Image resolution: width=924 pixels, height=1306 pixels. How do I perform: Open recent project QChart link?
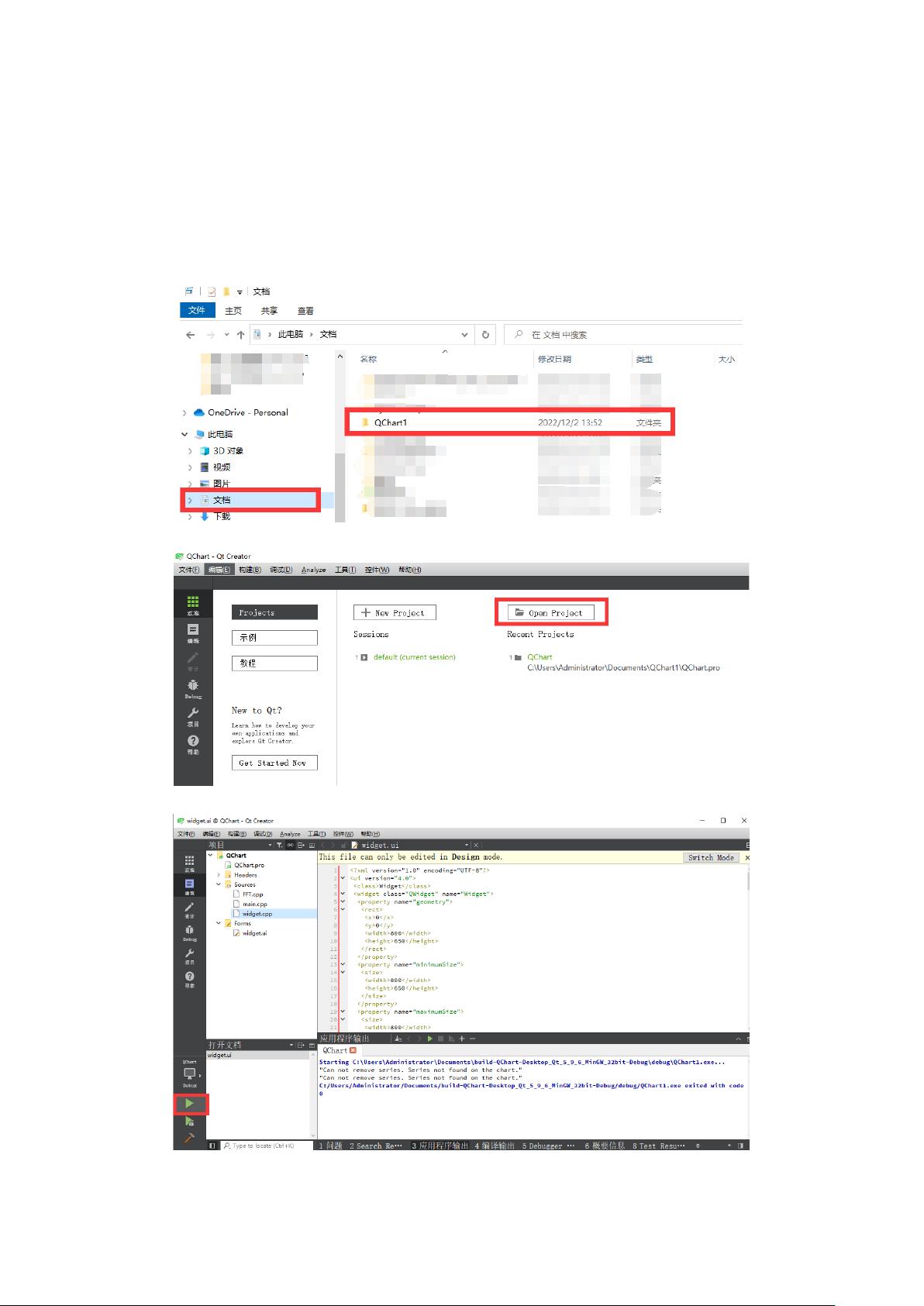click(x=540, y=657)
